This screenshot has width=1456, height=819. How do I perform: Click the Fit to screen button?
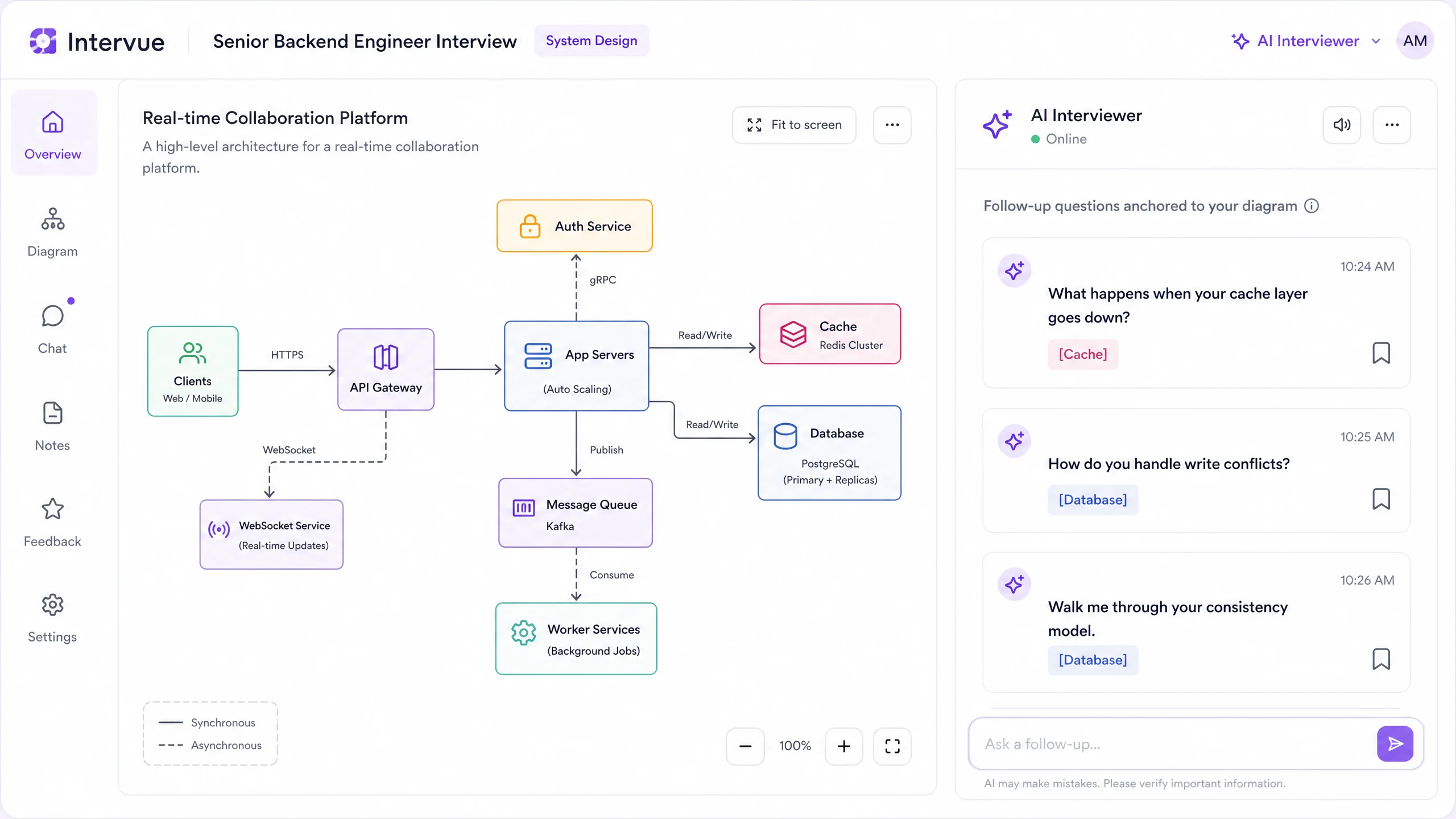pos(794,125)
